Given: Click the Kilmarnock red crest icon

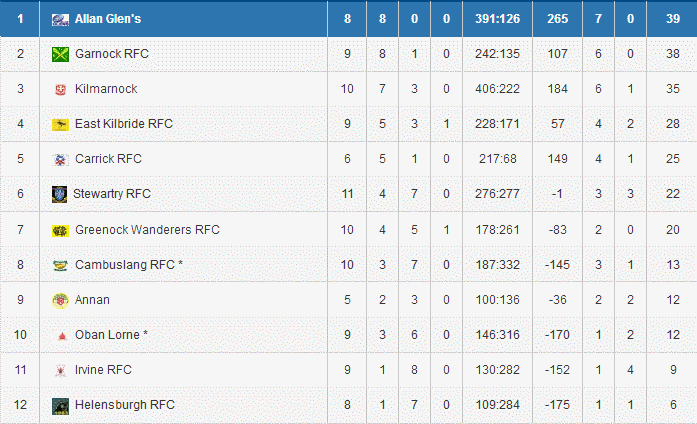Looking at the screenshot, I should [60, 89].
